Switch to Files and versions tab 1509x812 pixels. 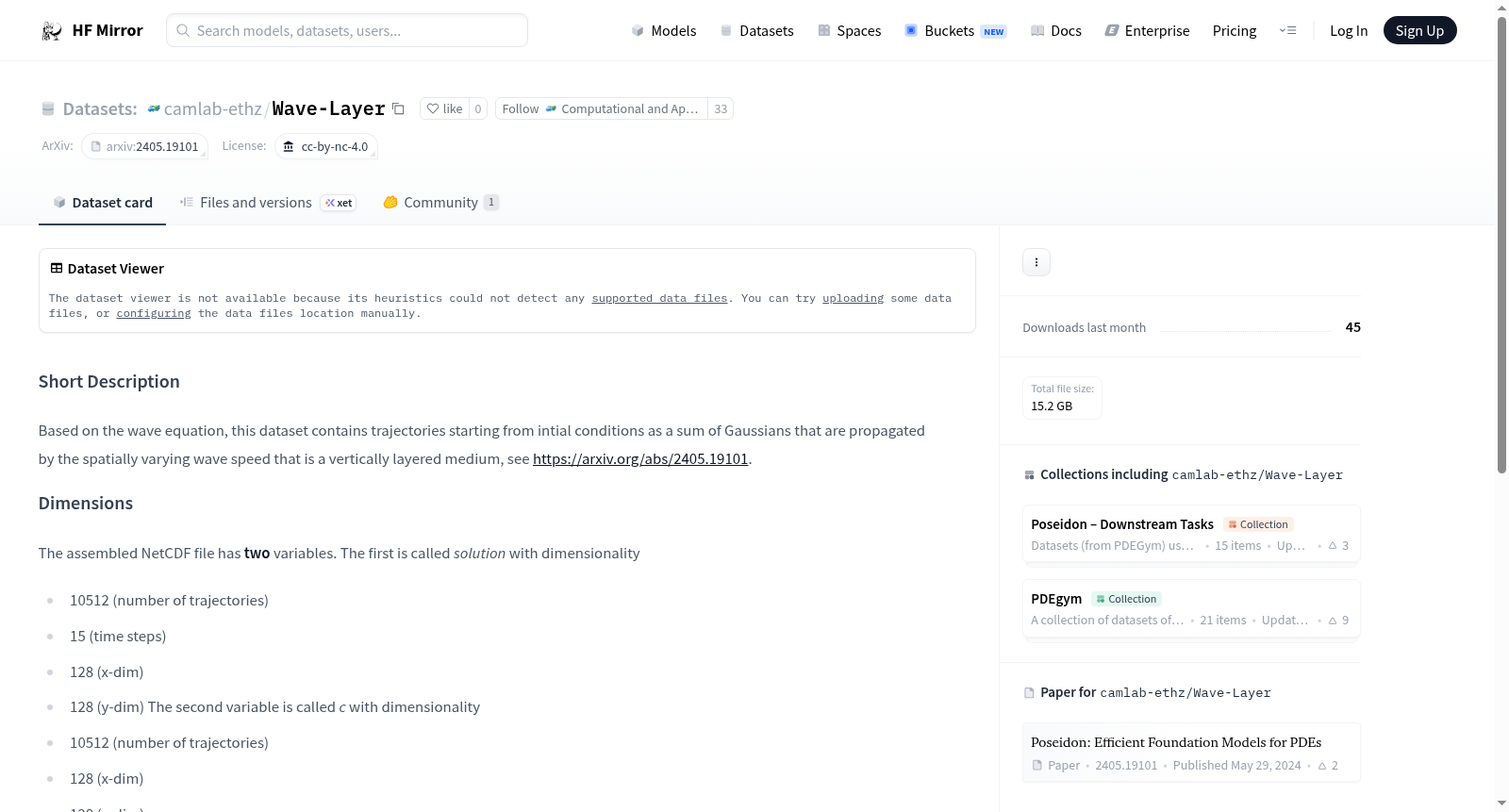tap(267, 203)
